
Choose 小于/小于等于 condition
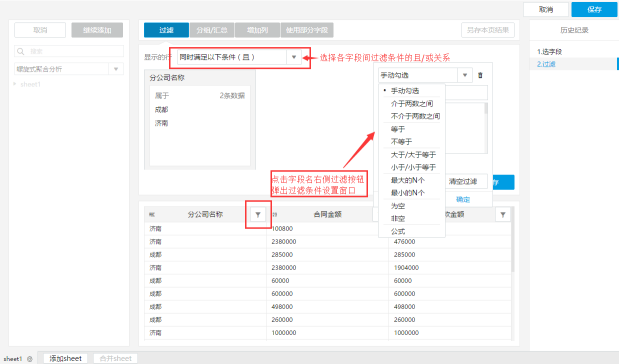coord(412,167)
